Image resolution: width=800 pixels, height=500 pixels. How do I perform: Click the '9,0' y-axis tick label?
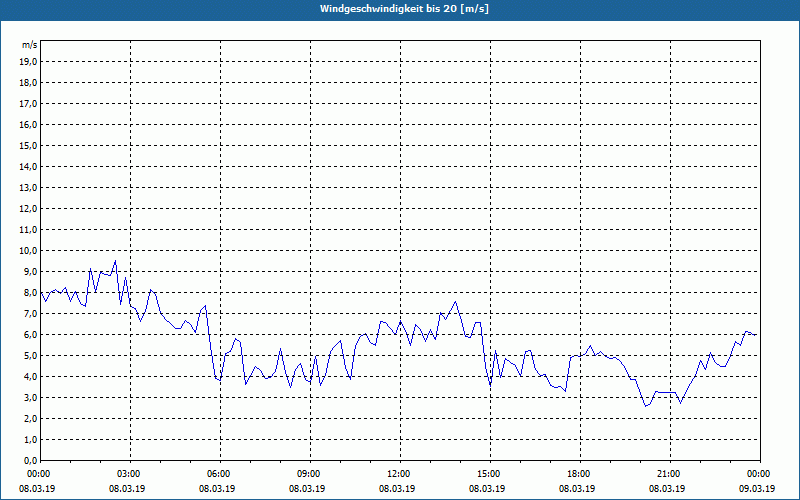[30, 271]
